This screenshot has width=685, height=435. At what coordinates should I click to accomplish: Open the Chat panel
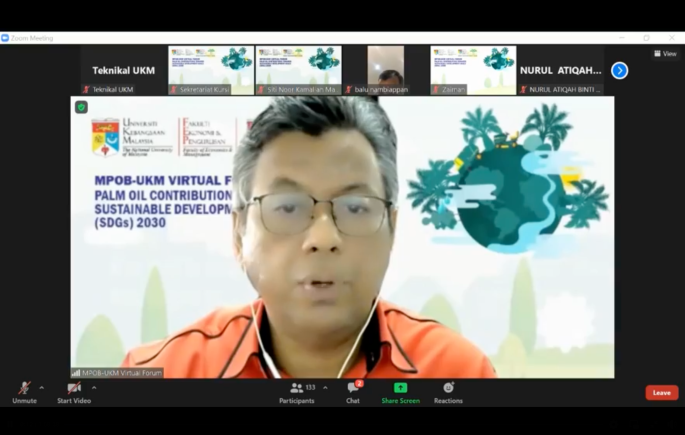(x=353, y=392)
